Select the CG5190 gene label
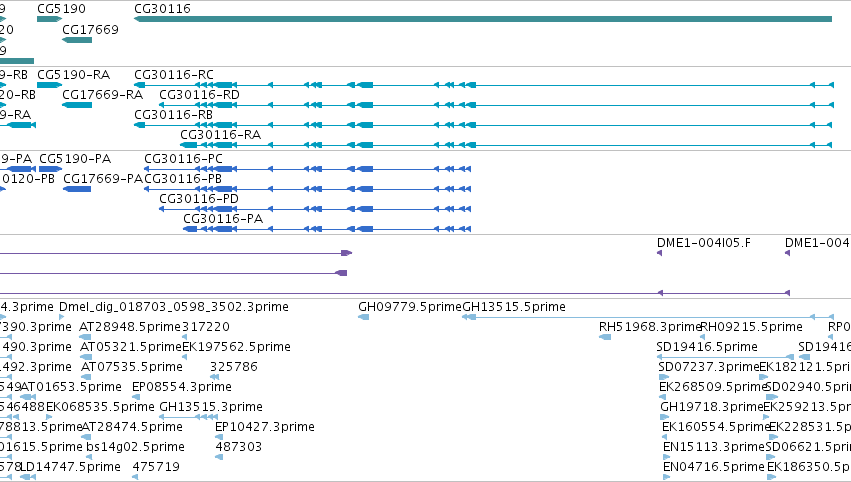The width and height of the screenshot is (851, 482). 61,9
